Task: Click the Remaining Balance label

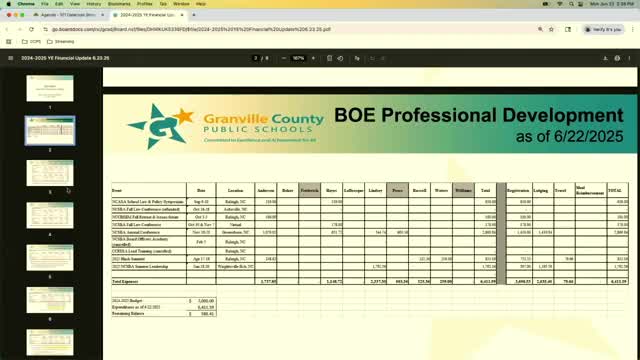Action: 128,314
